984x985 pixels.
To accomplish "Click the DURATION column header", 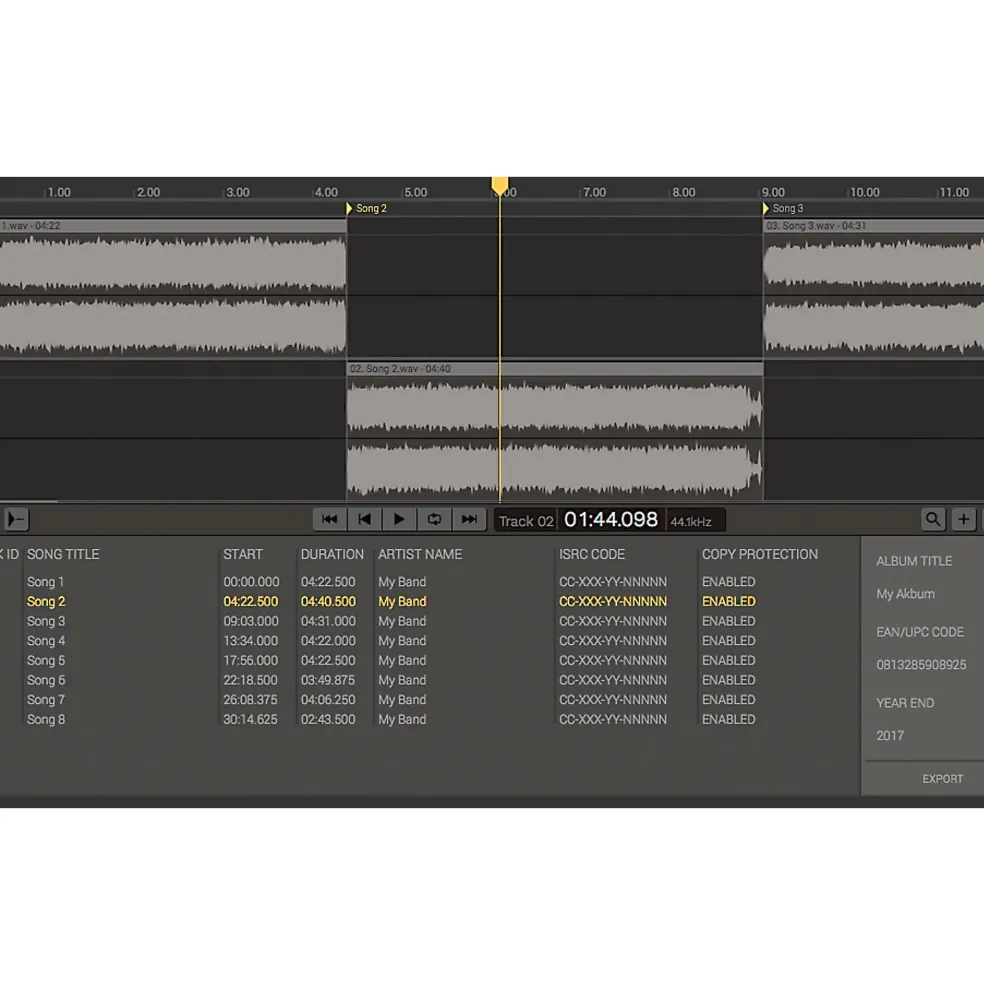I will tap(332, 554).
